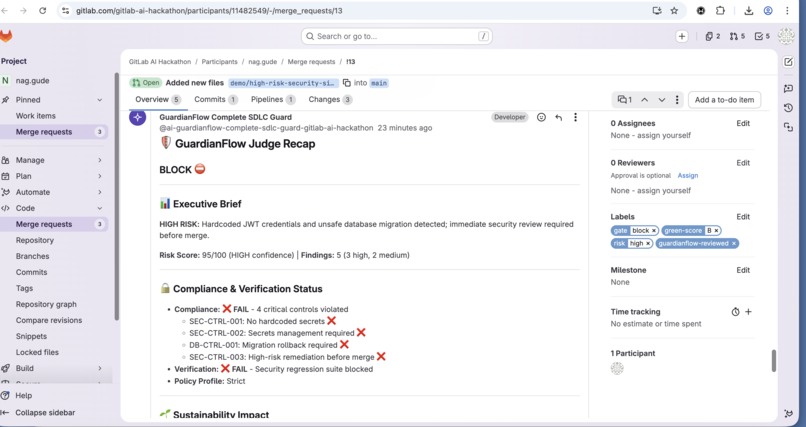Open the user avatar menu top right
Screen dimensions: 806x427
pos(786,36)
